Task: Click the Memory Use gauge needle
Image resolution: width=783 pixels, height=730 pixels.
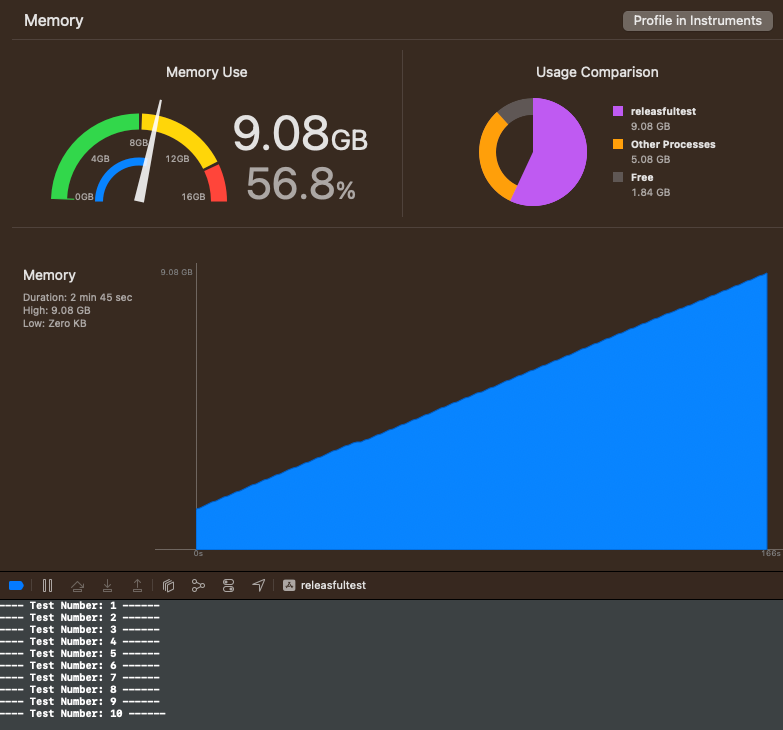Action: click(148, 151)
